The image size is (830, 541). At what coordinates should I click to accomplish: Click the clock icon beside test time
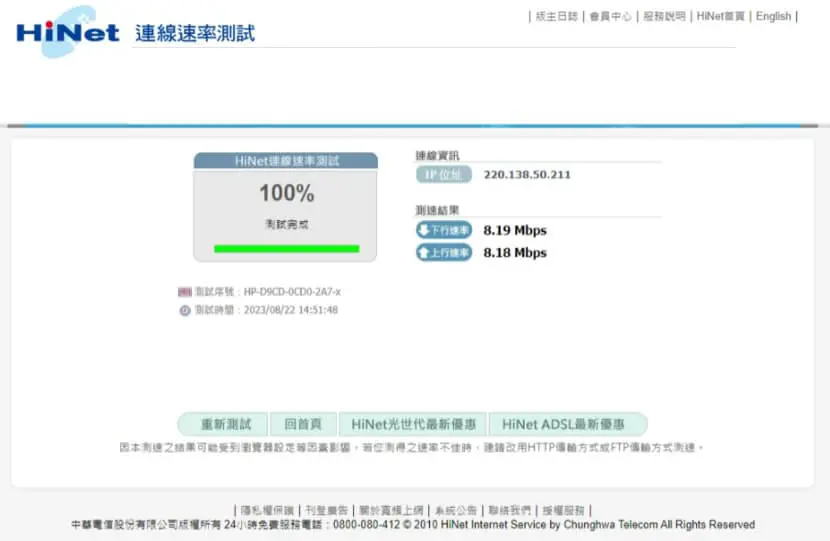(x=185, y=310)
